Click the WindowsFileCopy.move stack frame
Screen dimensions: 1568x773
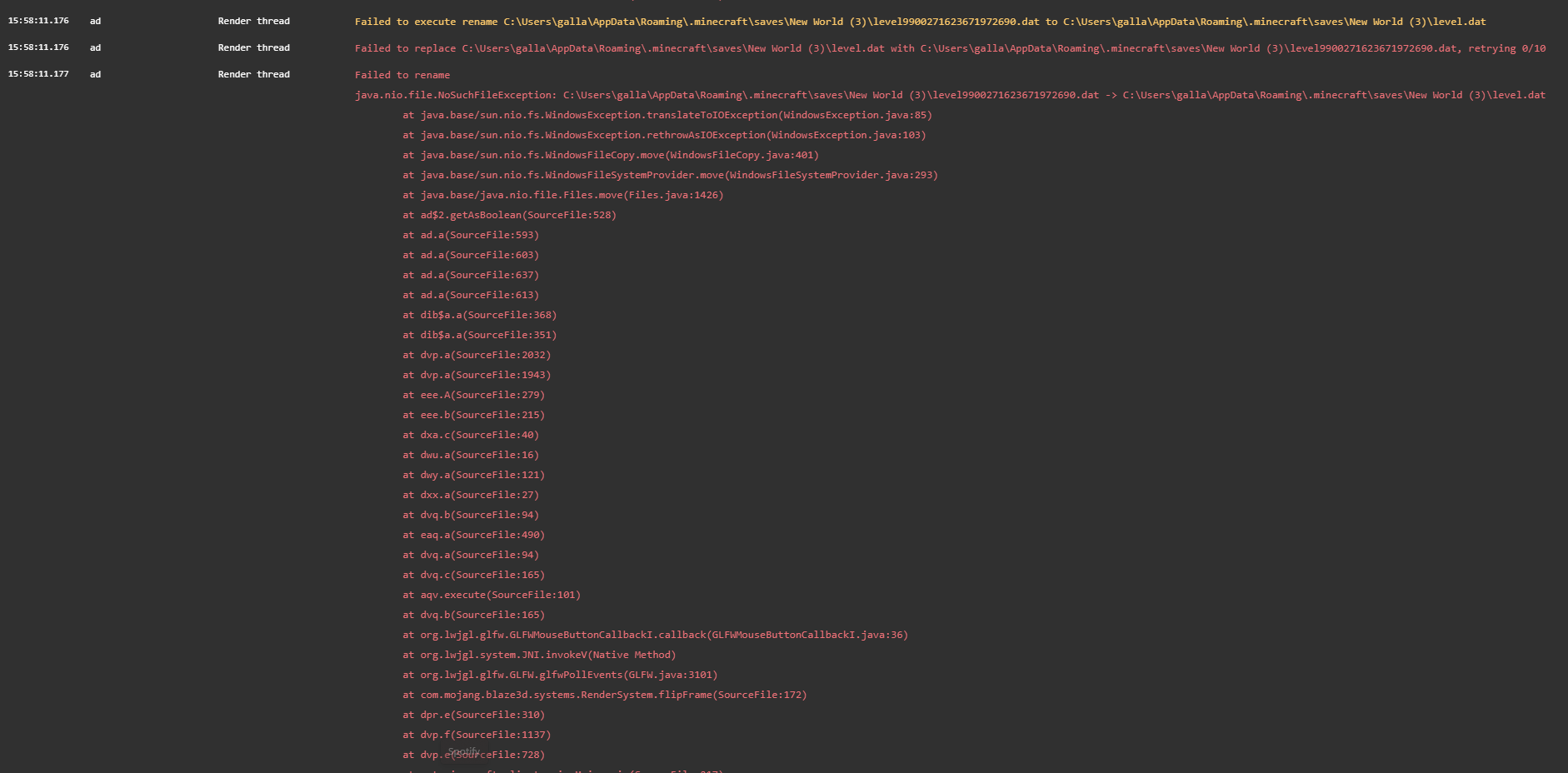click(x=611, y=155)
